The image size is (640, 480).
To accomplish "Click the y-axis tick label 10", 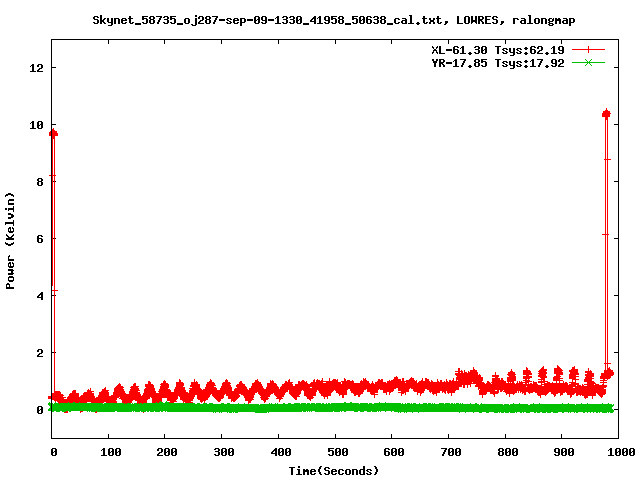I will 36,125.
